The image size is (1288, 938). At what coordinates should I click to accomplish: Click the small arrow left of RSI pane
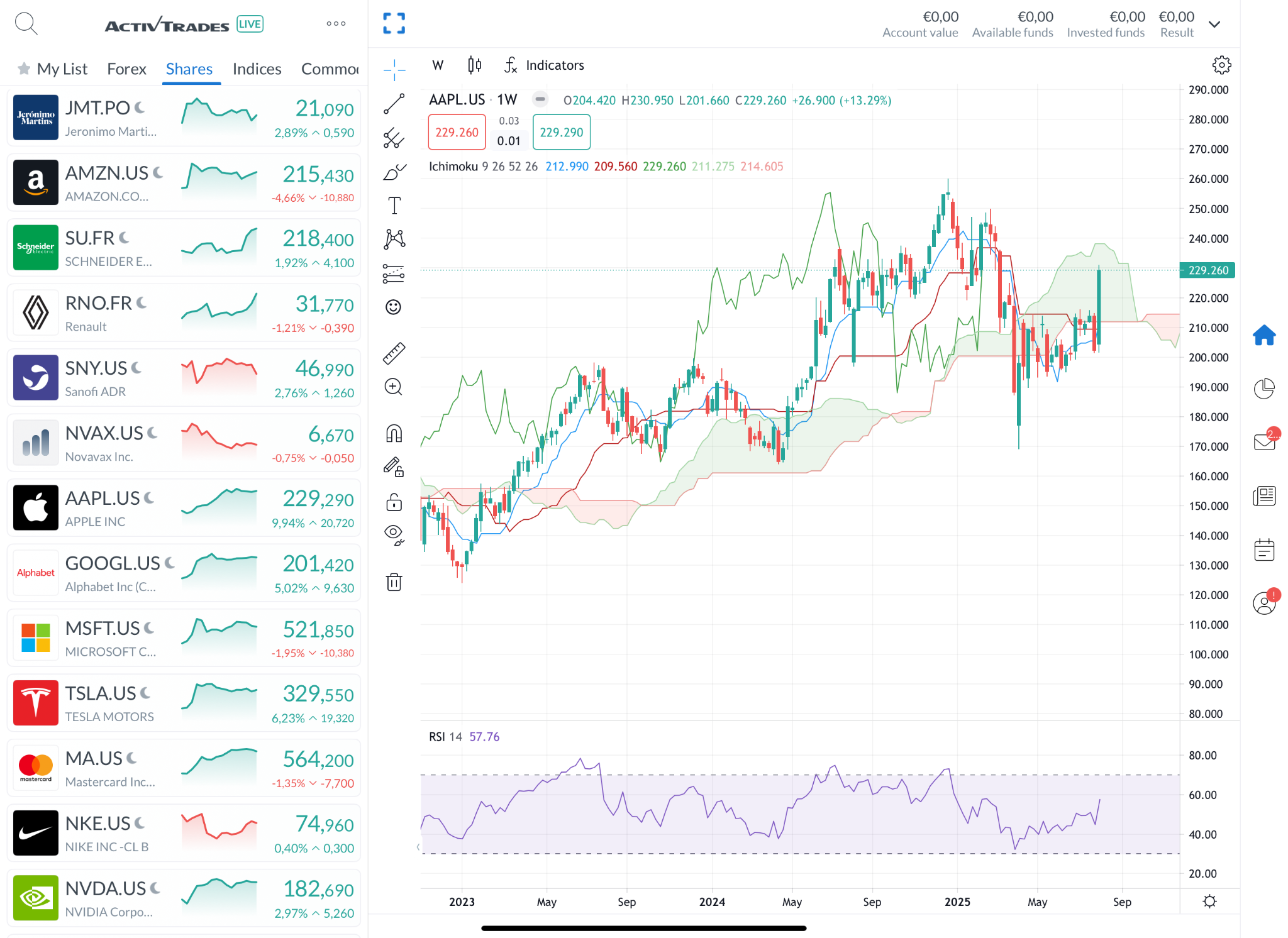point(418,847)
